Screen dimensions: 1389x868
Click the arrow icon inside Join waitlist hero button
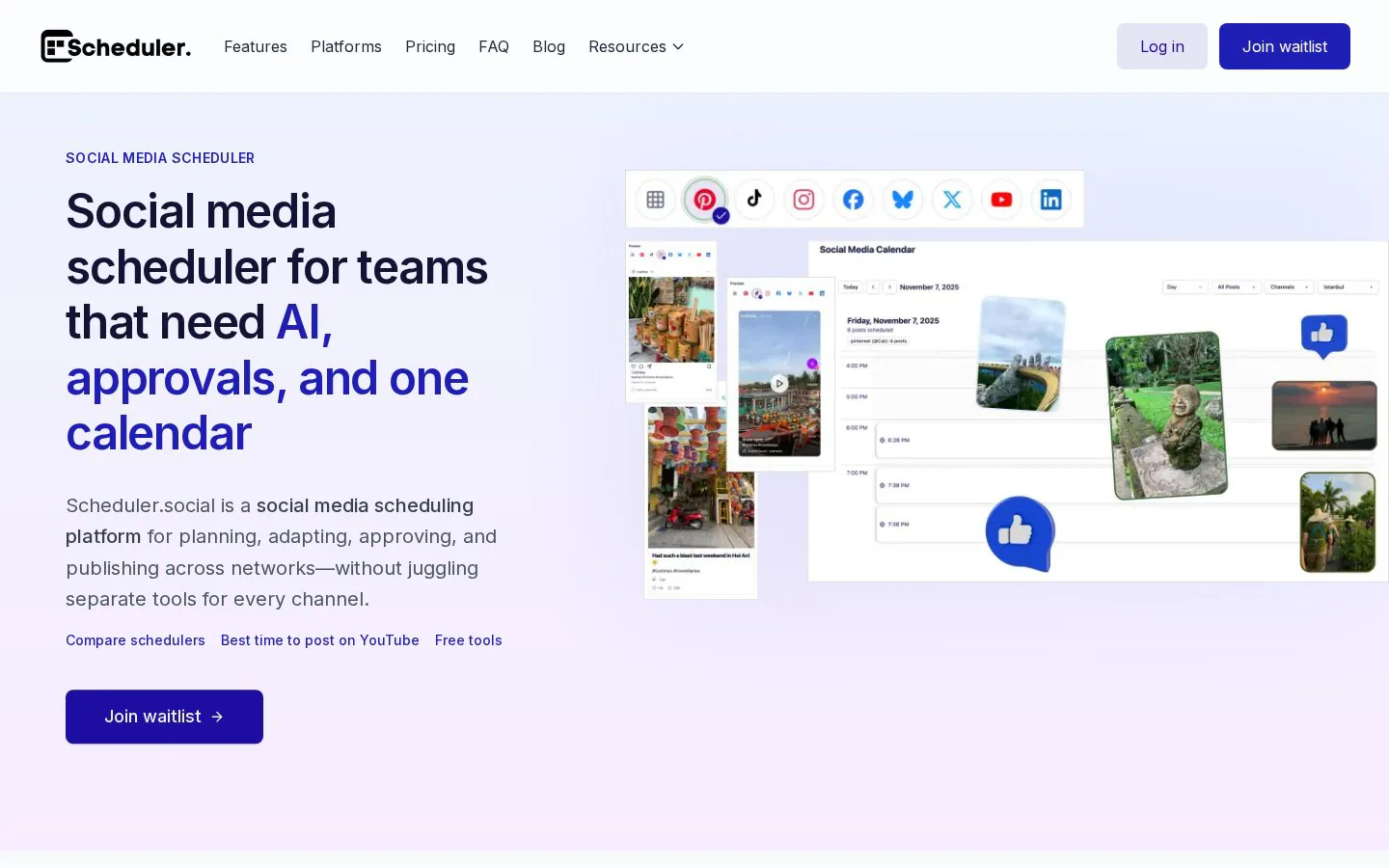tap(217, 717)
